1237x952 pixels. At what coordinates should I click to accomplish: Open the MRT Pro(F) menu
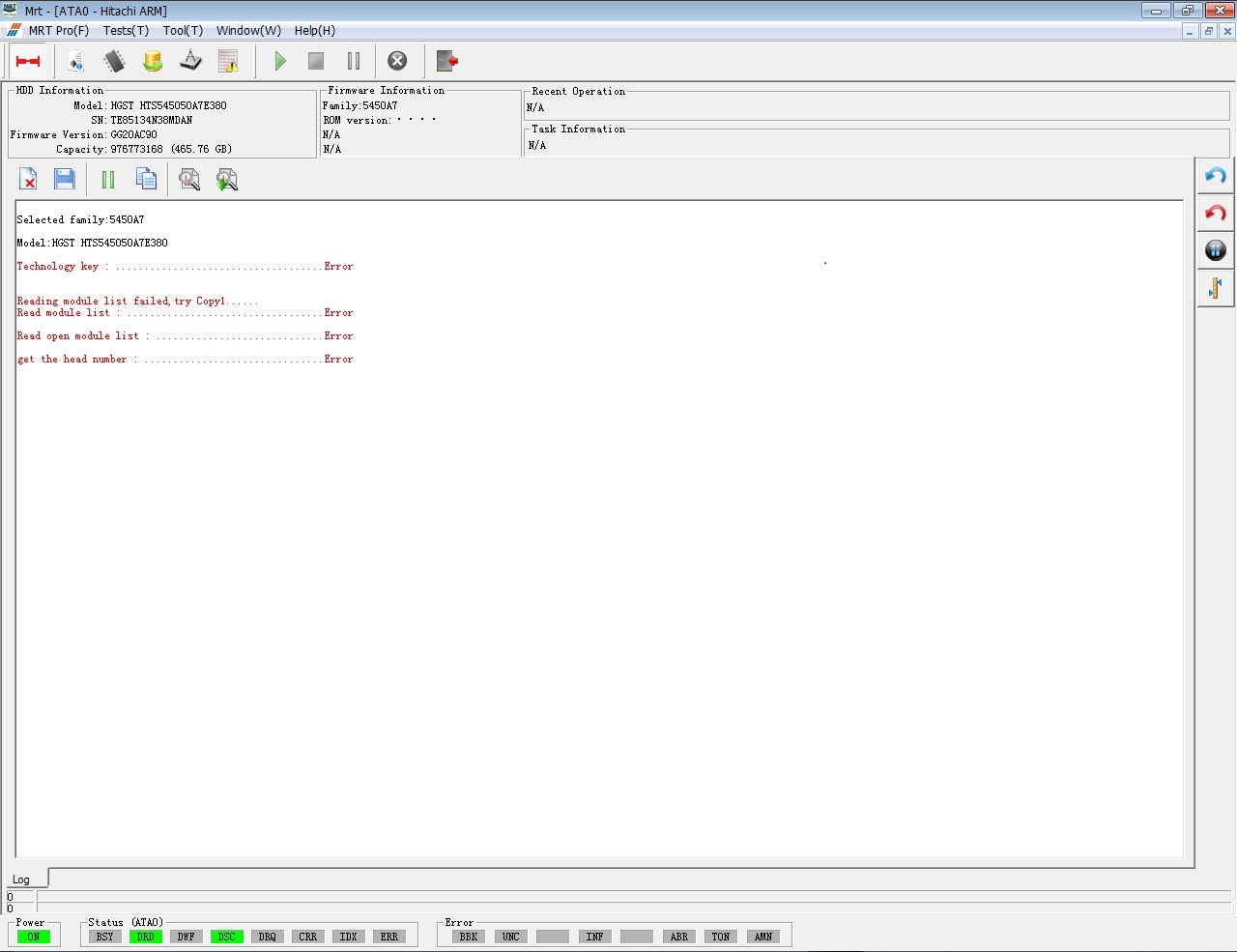pos(58,30)
